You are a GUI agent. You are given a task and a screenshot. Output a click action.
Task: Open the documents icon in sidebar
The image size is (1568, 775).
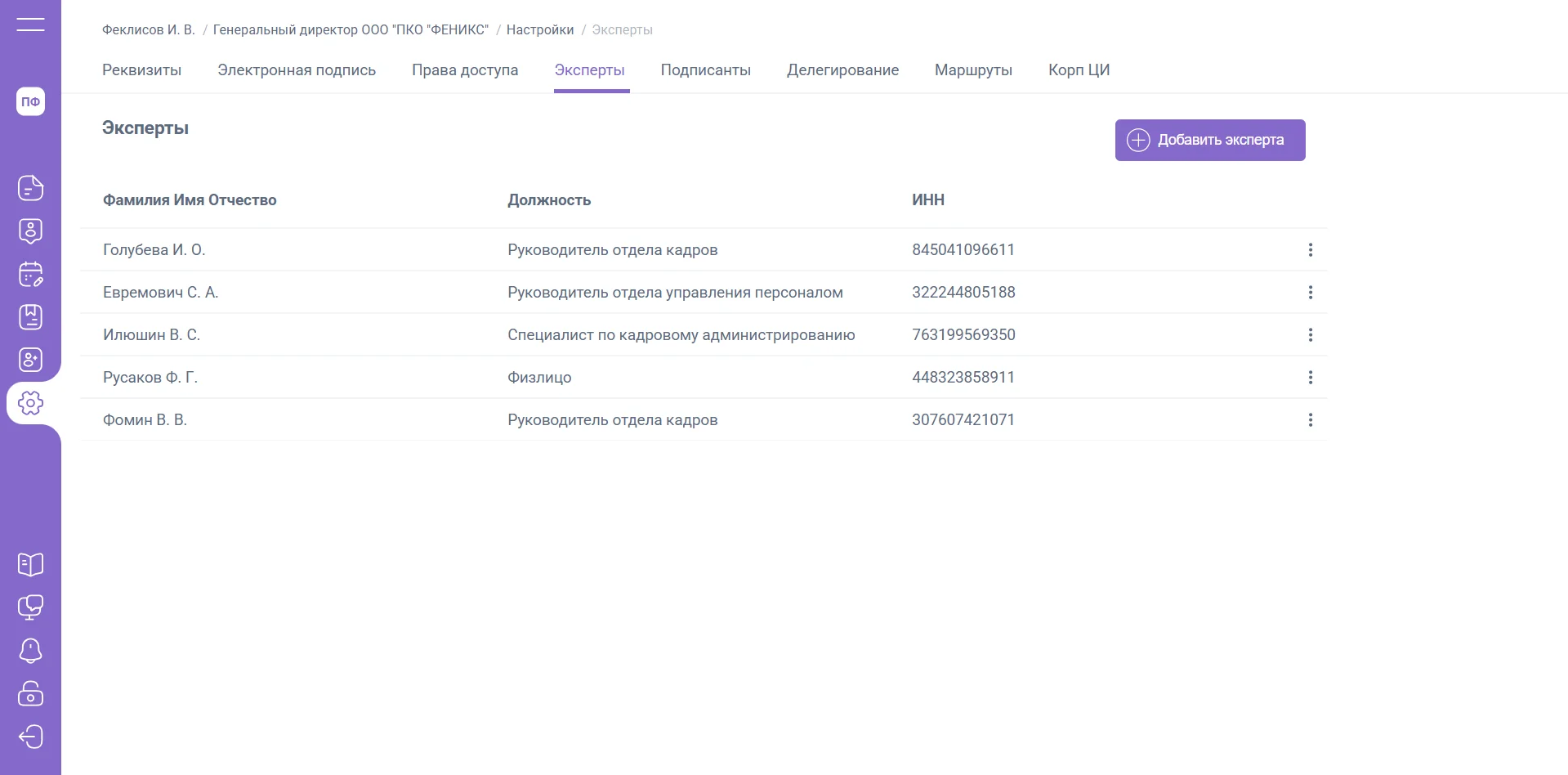coord(30,188)
